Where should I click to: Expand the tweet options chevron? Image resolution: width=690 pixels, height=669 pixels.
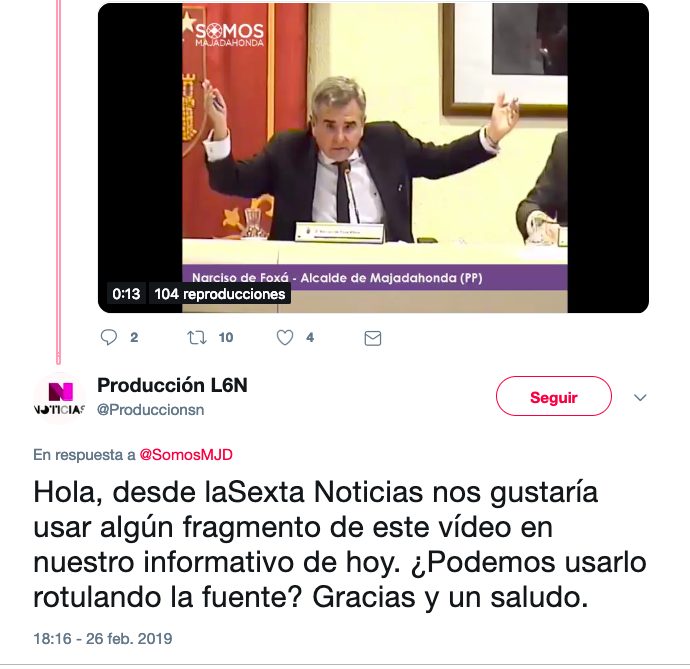[x=640, y=397]
